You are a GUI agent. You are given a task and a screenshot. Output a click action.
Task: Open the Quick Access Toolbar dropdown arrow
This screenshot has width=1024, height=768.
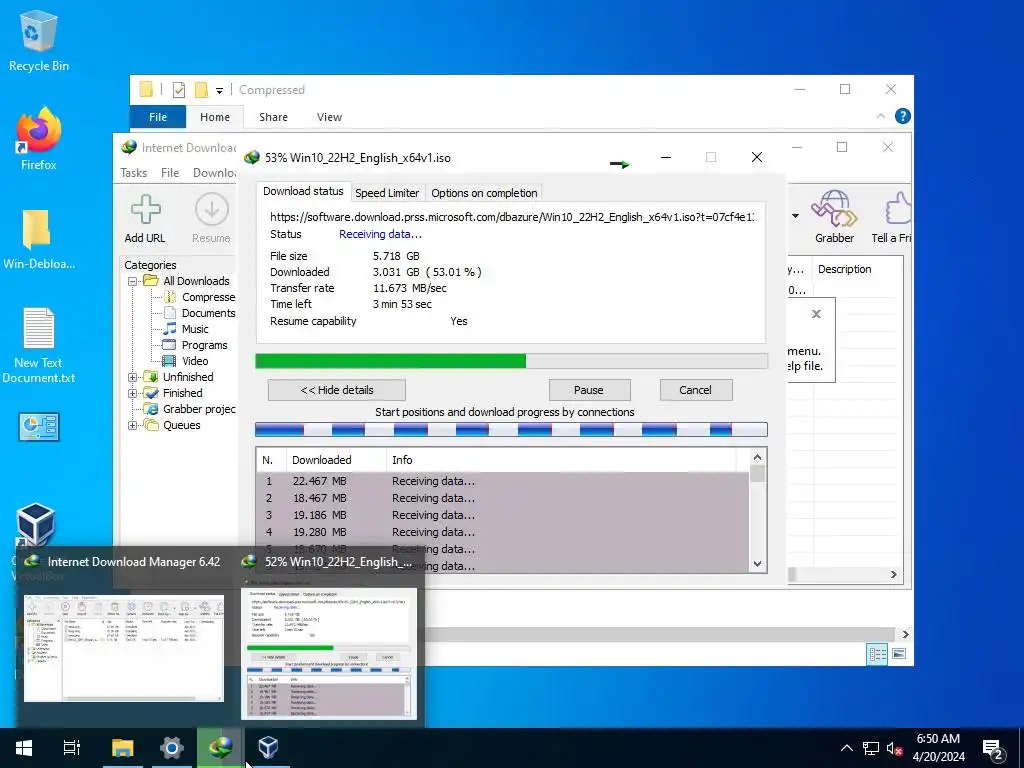coord(219,91)
